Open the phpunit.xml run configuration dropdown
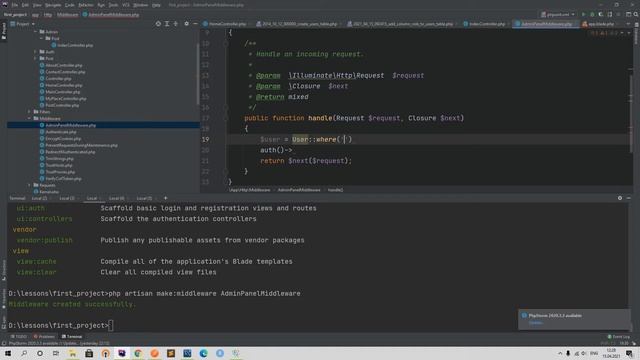 pos(558,14)
